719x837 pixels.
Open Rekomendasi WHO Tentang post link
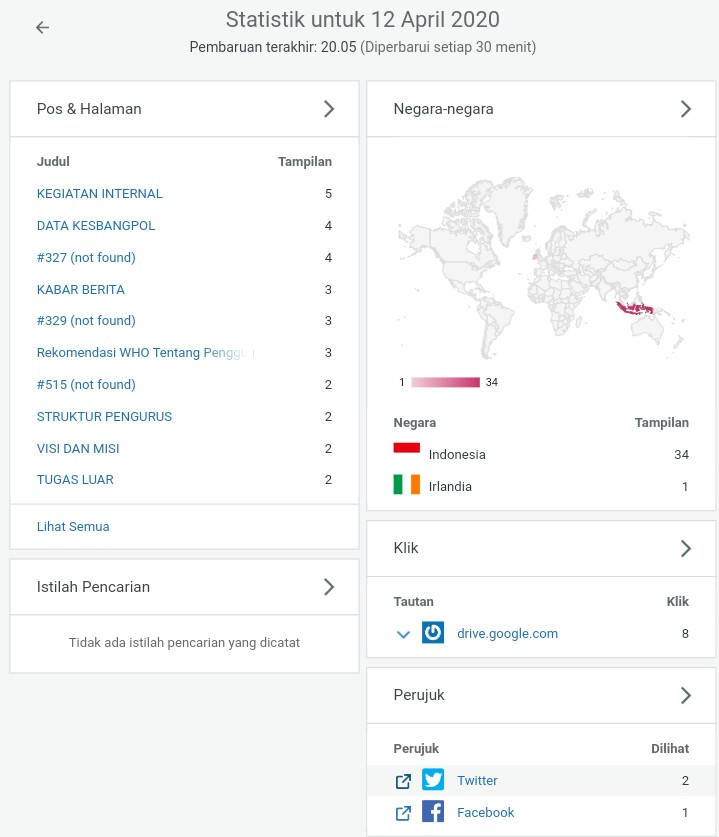pyautogui.click(x=146, y=353)
